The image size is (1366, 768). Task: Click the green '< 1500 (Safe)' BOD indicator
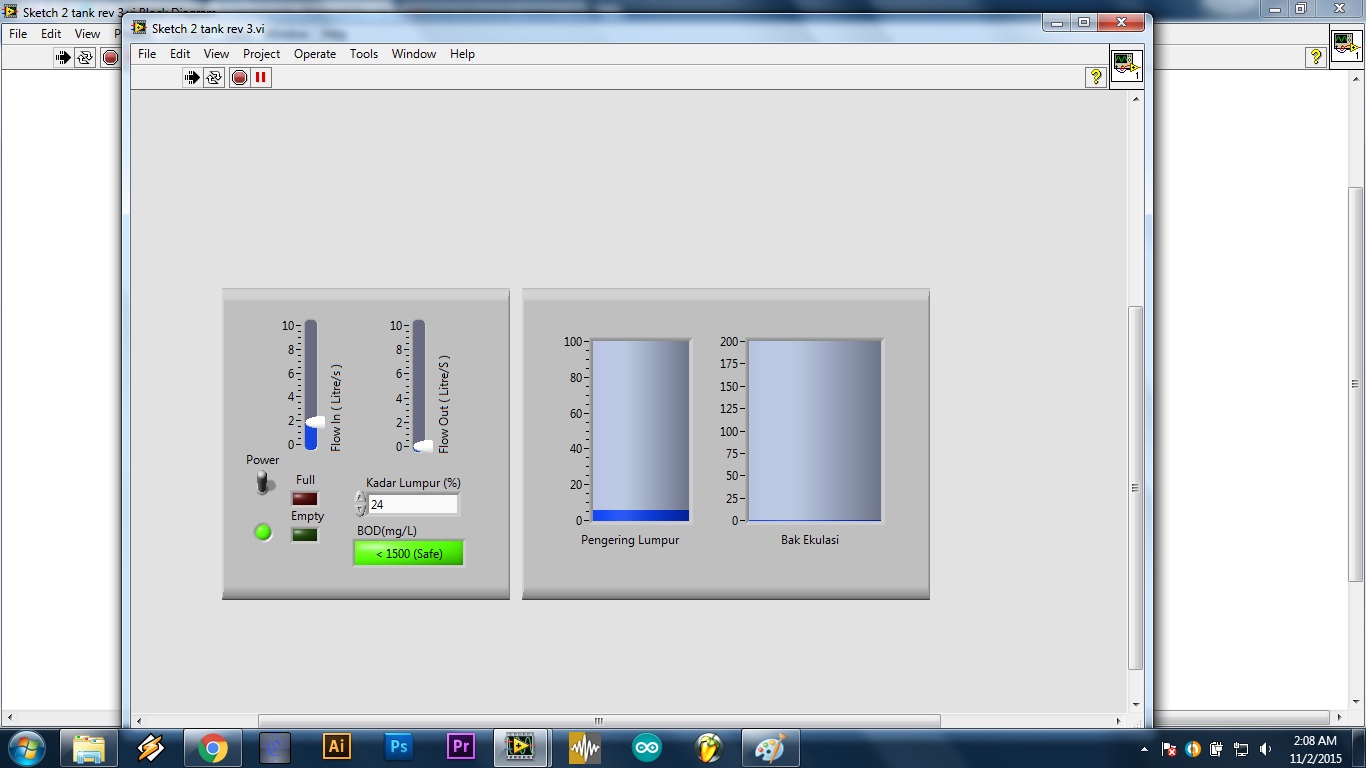coord(408,553)
